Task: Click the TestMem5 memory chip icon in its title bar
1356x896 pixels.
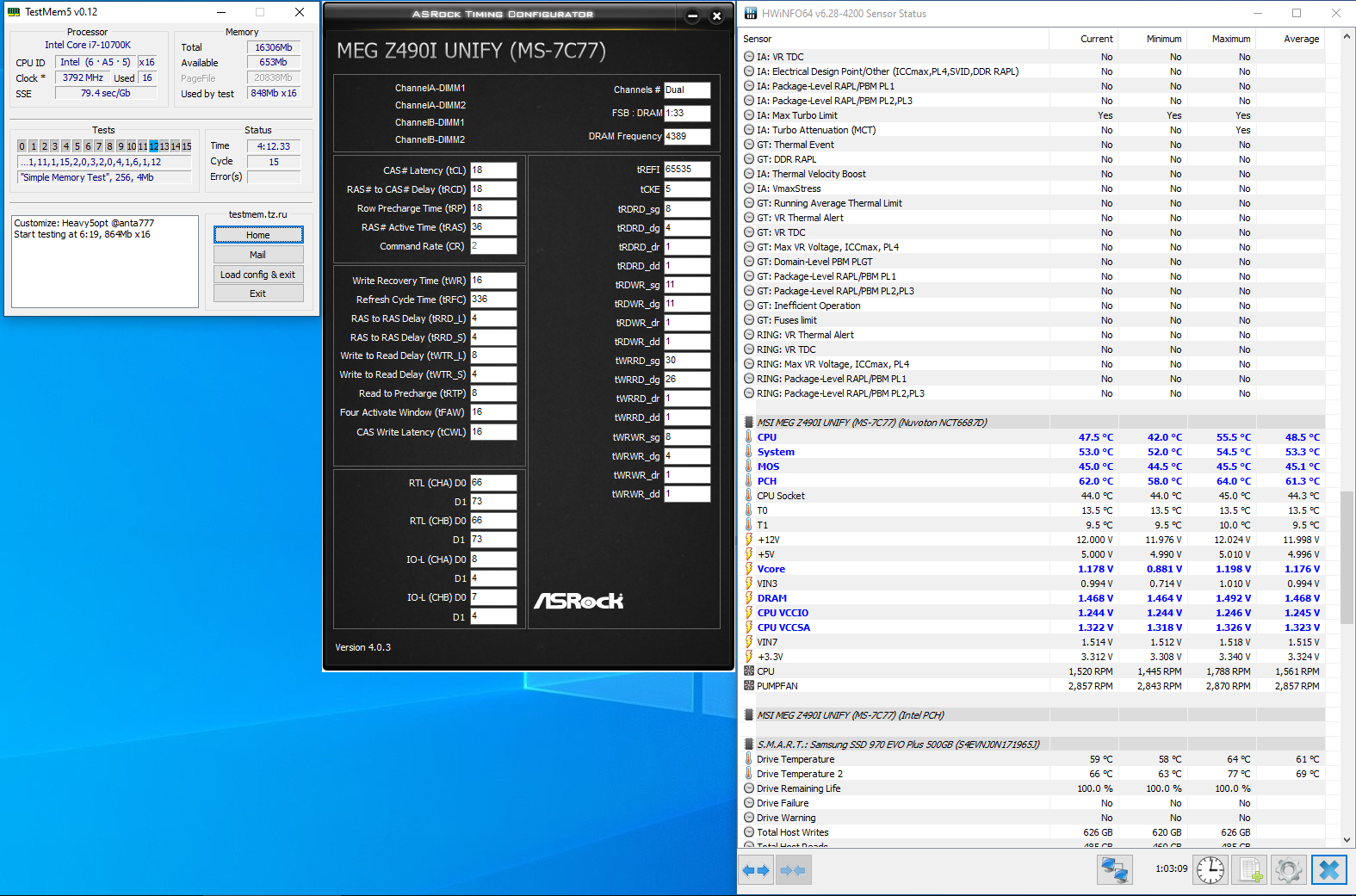Action: point(14,12)
